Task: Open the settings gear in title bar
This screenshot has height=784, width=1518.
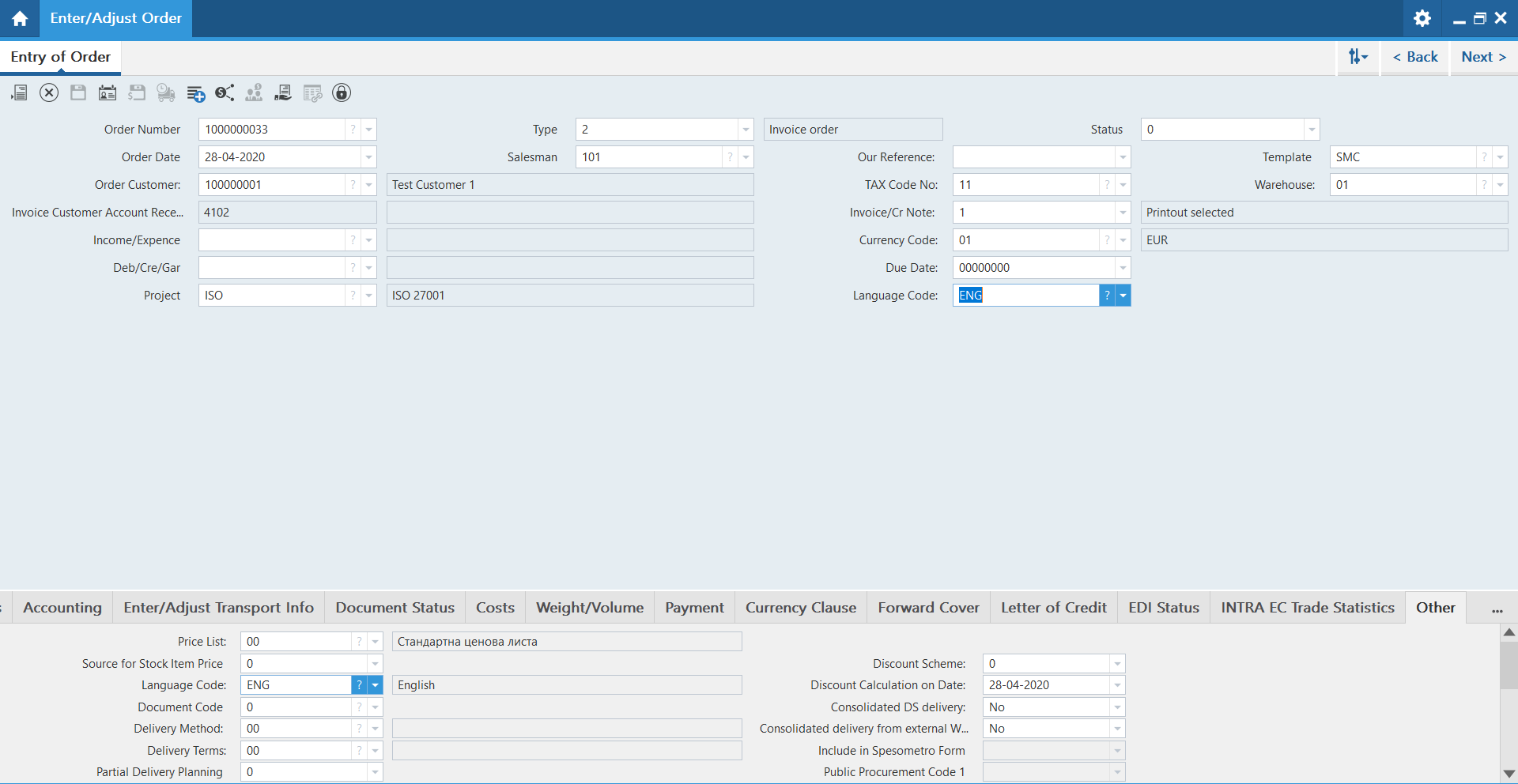Action: pos(1422,18)
